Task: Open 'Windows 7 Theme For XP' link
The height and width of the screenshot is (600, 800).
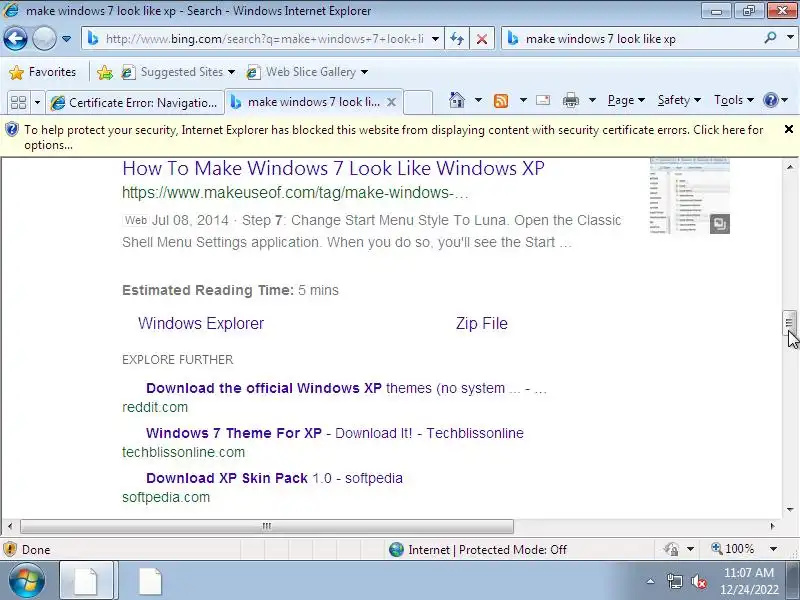Action: pos(335,433)
